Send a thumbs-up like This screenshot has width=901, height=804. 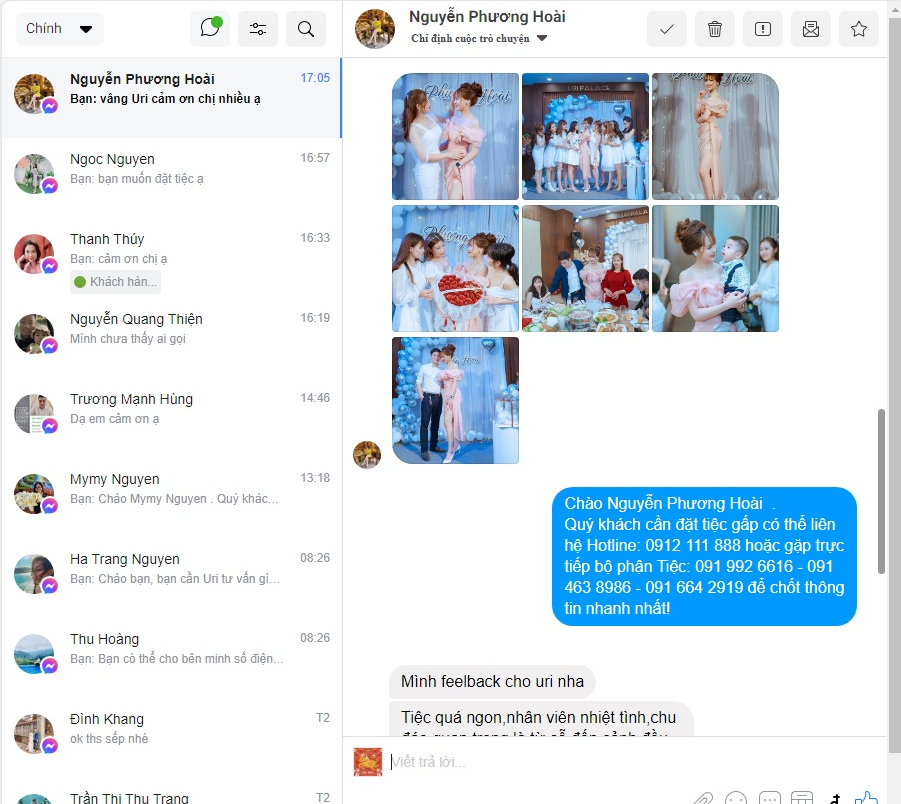point(866,798)
